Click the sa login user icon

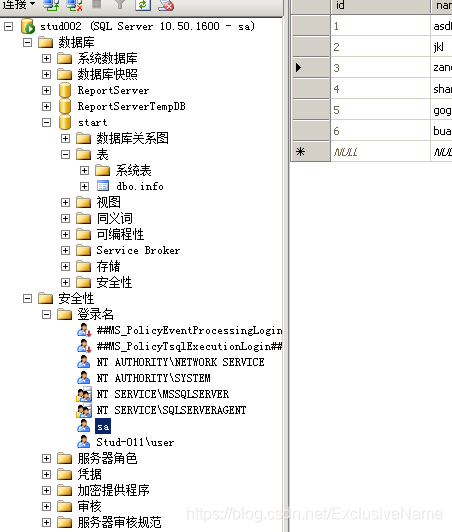coord(83,426)
